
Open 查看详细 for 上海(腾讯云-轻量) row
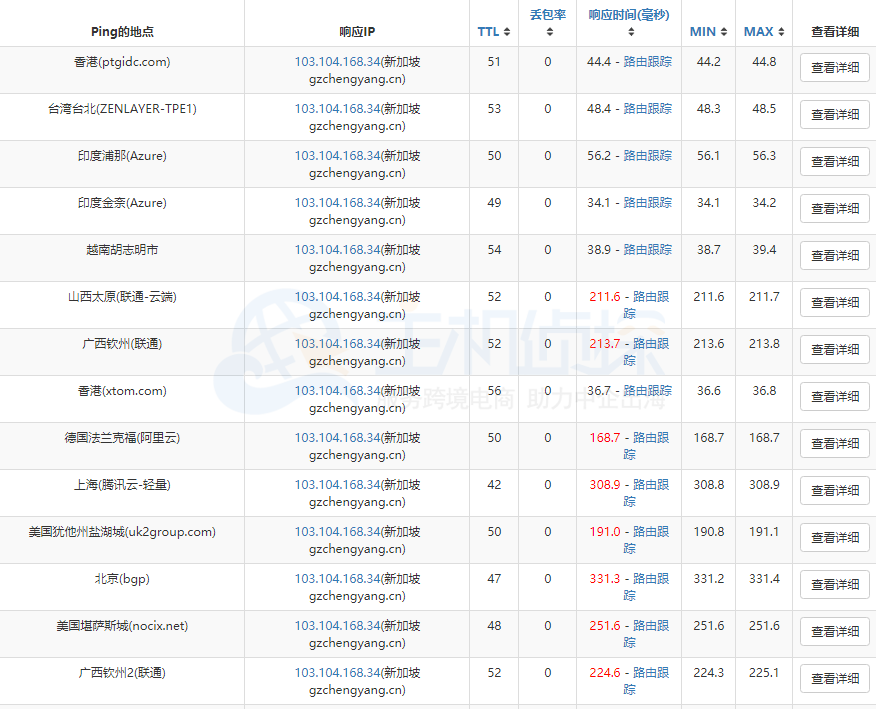tap(835, 490)
